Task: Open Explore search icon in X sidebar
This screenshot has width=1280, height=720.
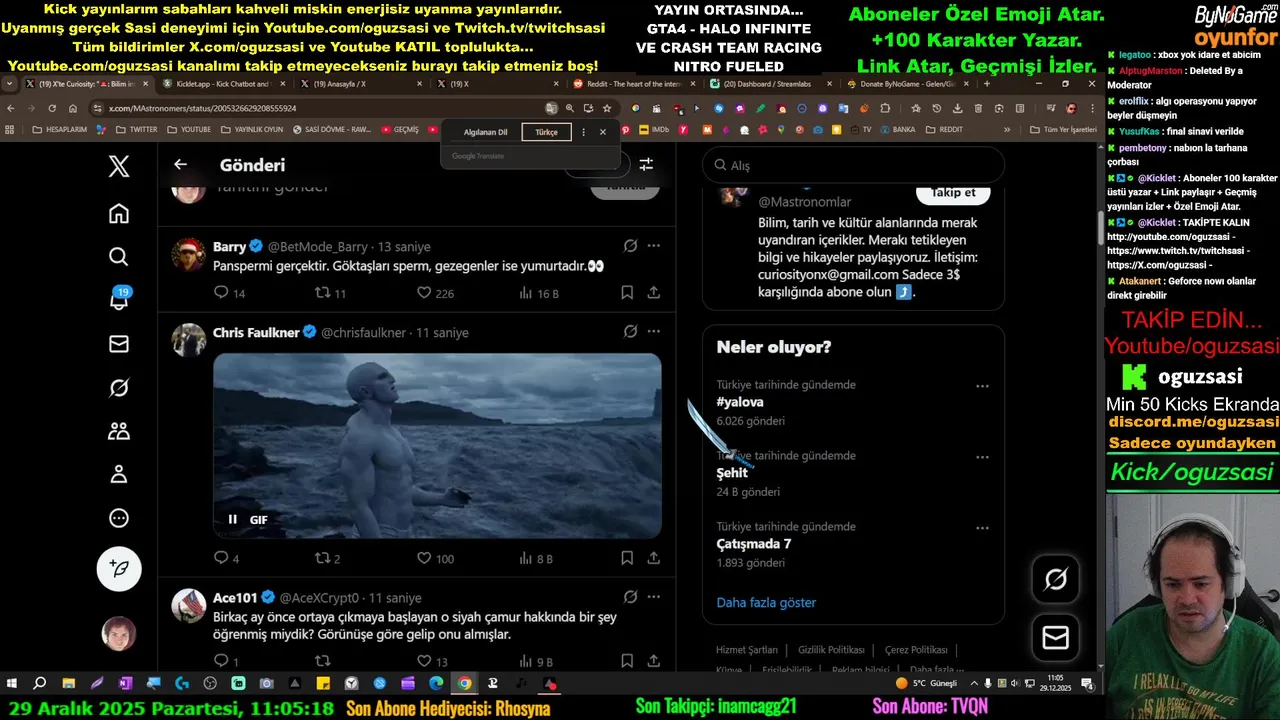Action: [x=119, y=257]
